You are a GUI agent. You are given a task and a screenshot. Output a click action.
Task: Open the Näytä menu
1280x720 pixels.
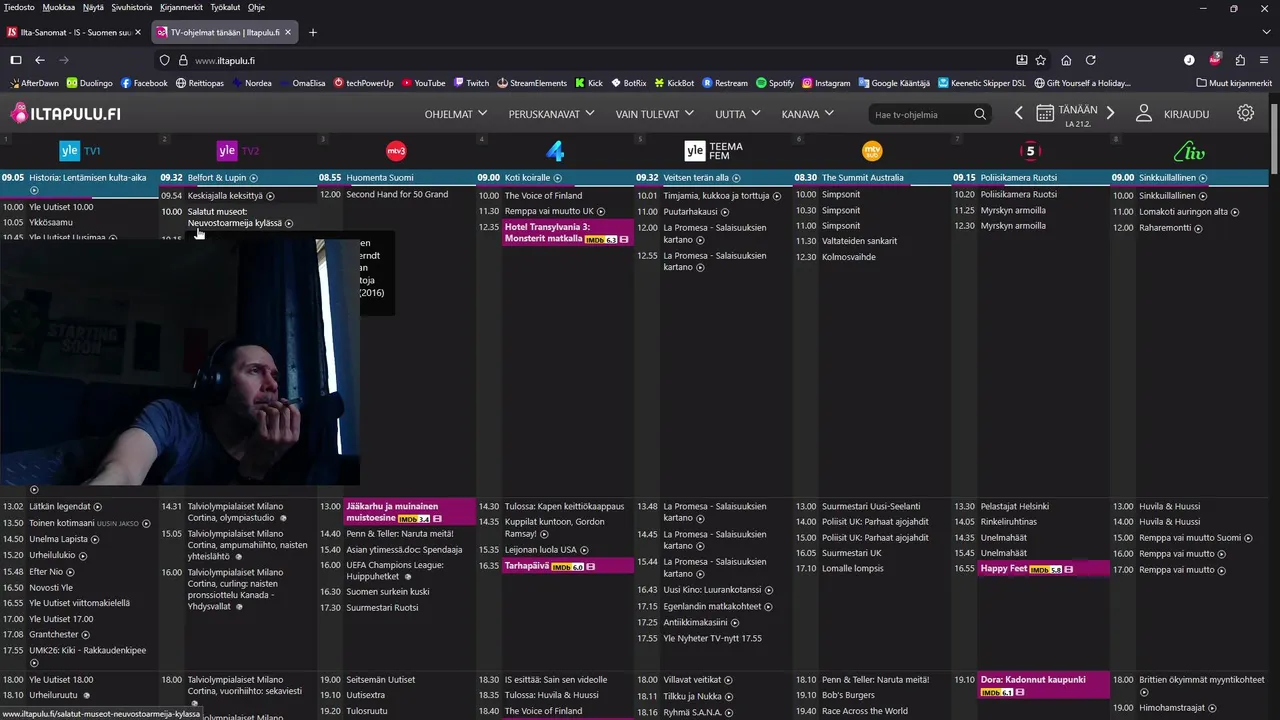93,7
